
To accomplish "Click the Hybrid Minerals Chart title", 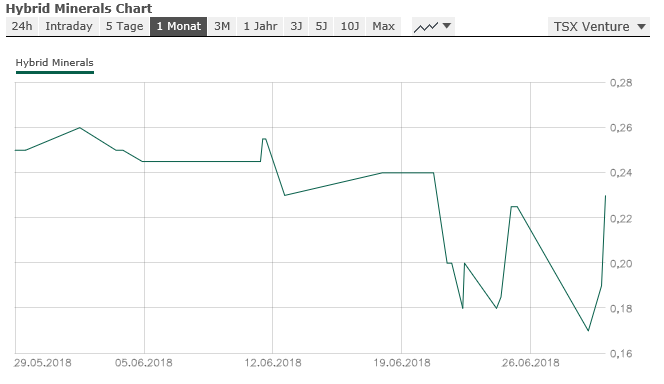I will click(79, 8).
